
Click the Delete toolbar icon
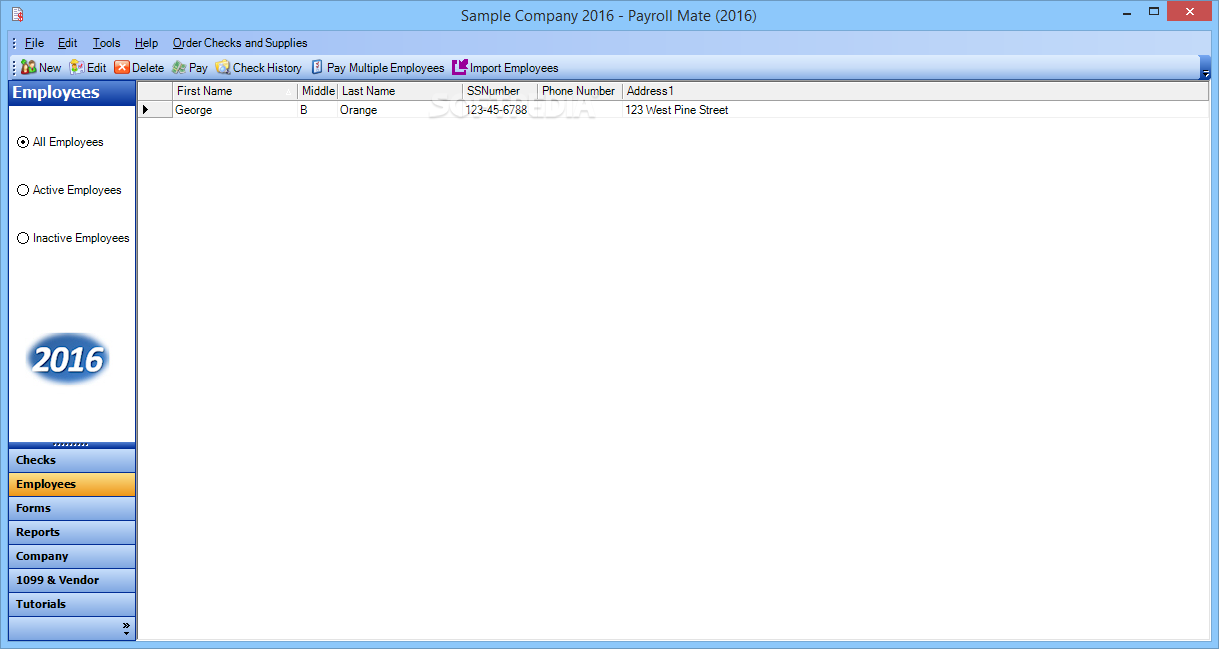[x=122, y=68]
